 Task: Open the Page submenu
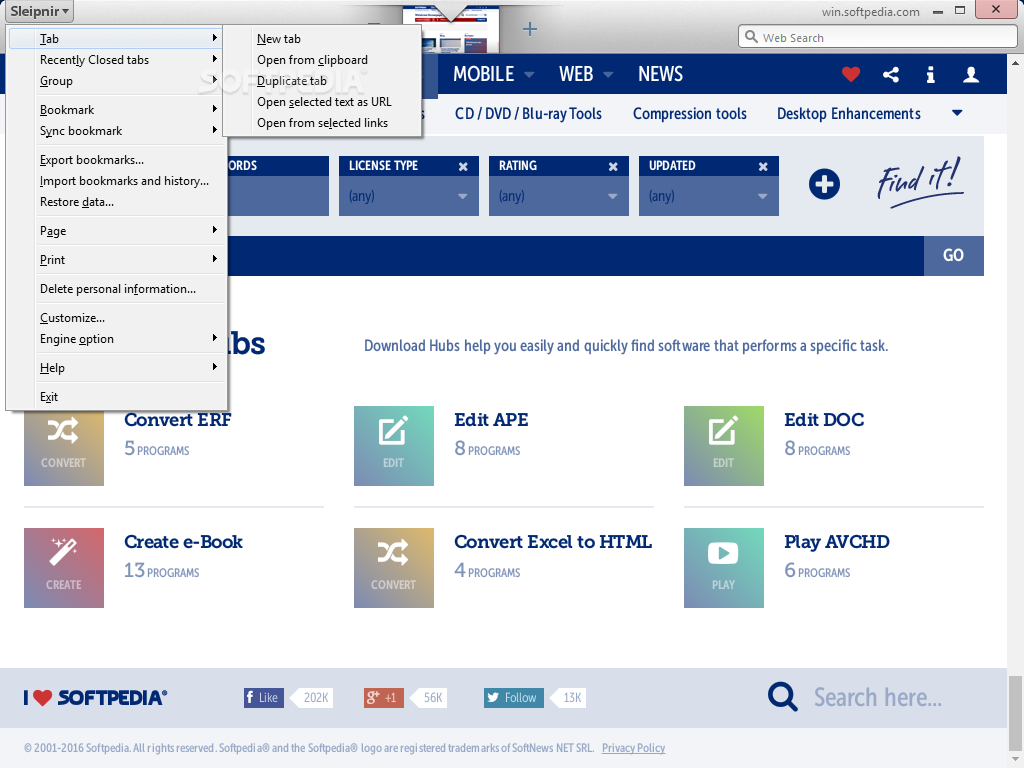coord(116,231)
